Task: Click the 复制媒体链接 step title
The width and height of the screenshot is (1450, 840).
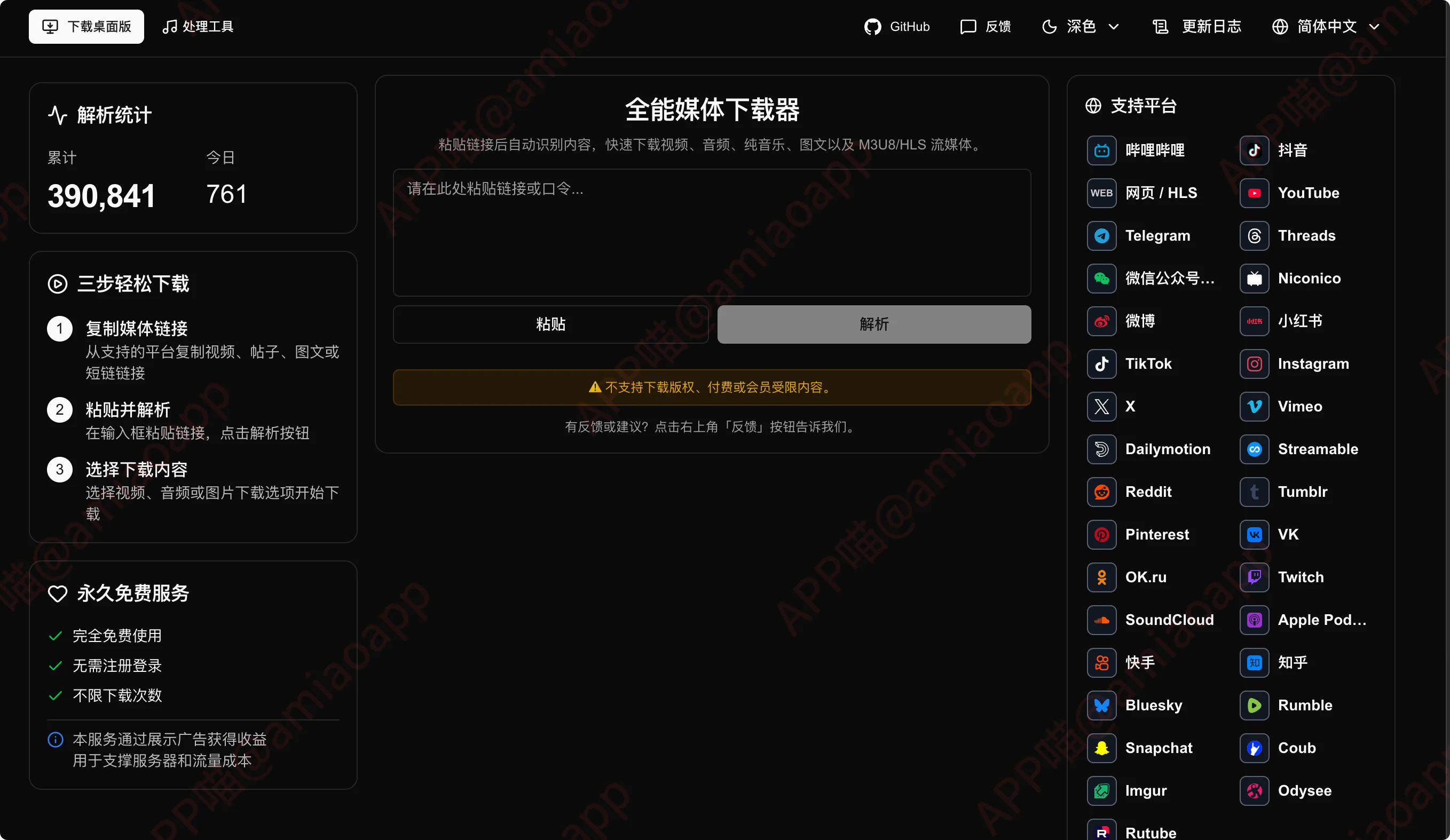Action: (x=136, y=329)
